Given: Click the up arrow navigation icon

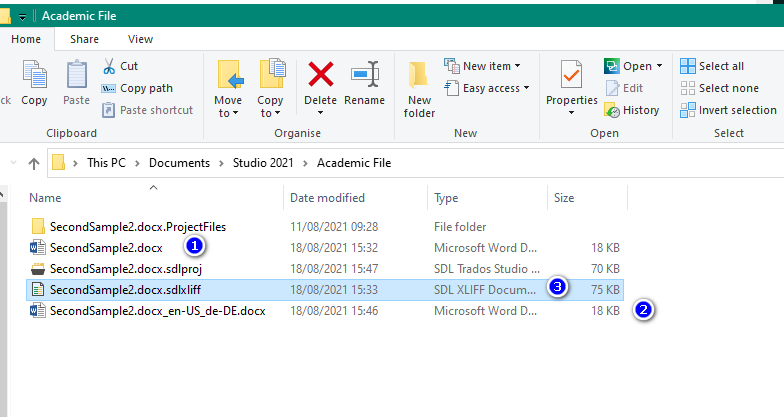Looking at the screenshot, I should [34, 162].
